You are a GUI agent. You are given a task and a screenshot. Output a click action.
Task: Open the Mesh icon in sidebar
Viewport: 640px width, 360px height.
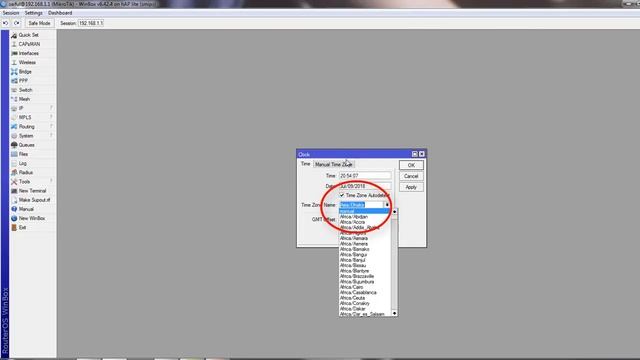(14, 99)
